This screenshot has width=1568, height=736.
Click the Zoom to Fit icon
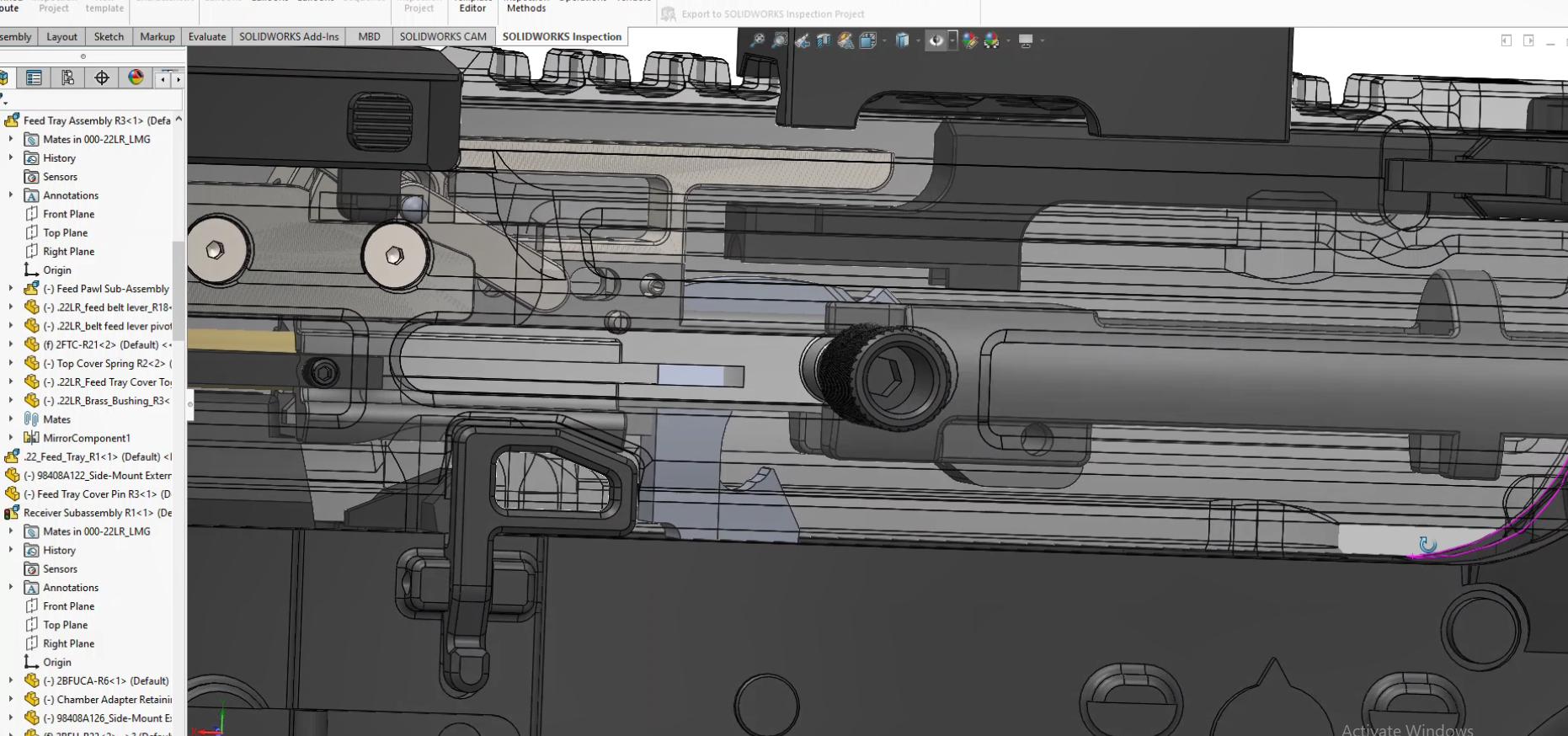pyautogui.click(x=757, y=40)
